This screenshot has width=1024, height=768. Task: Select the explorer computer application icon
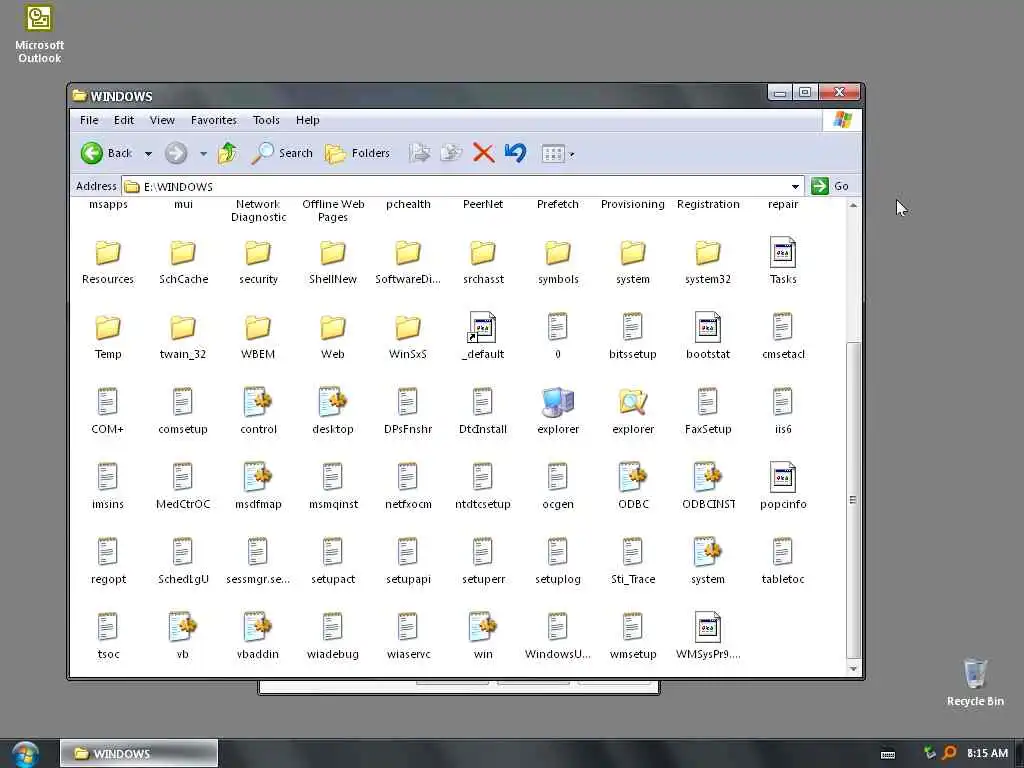pos(558,411)
